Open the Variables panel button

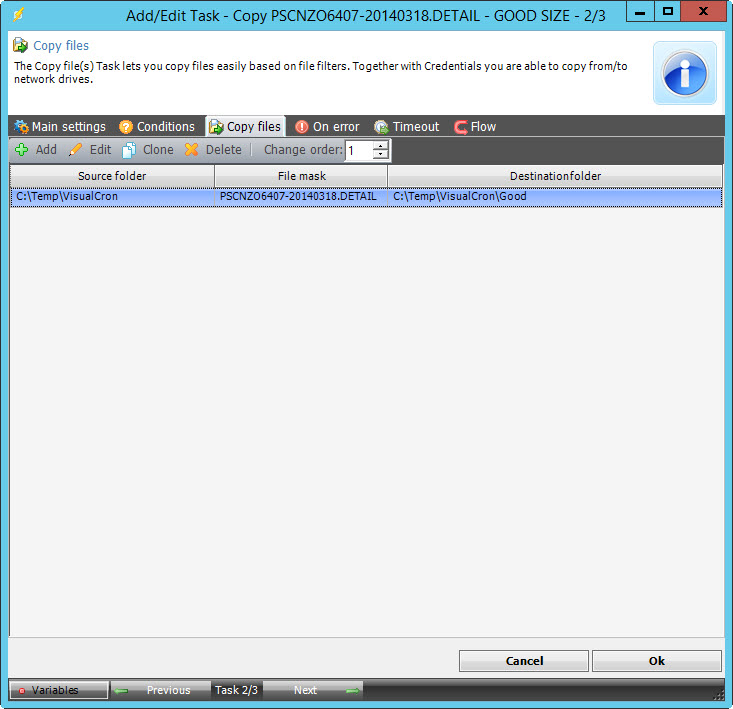pyautogui.click(x=59, y=690)
